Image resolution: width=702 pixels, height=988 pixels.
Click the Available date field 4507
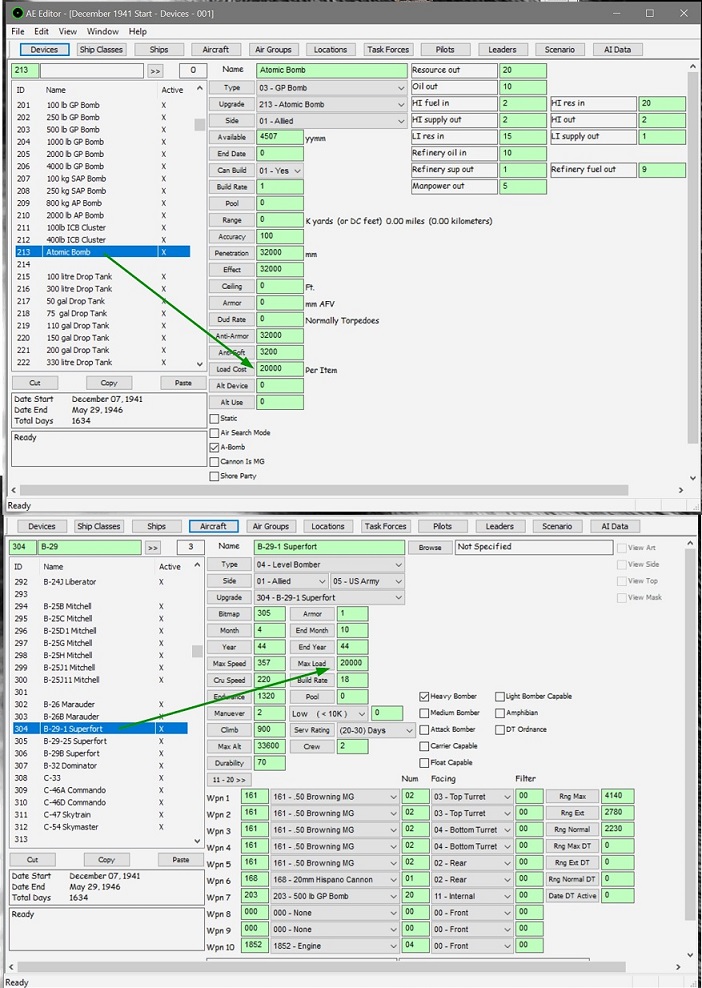click(280, 137)
